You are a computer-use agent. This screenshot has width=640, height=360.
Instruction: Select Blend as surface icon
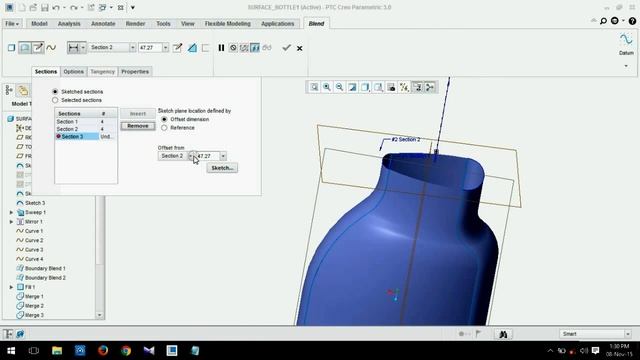click(24, 48)
